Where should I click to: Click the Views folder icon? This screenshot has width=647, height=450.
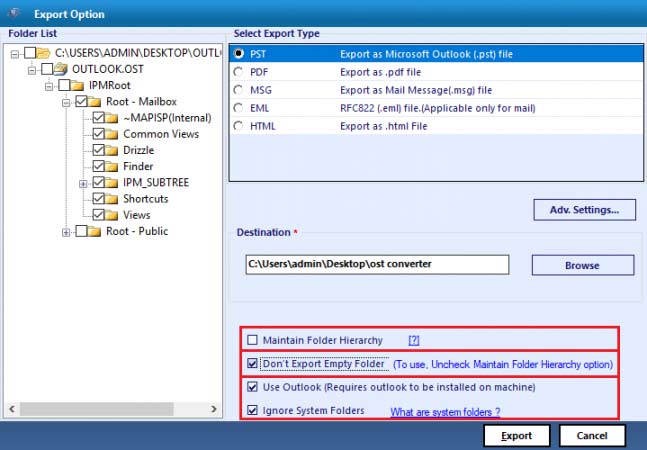click(111, 215)
